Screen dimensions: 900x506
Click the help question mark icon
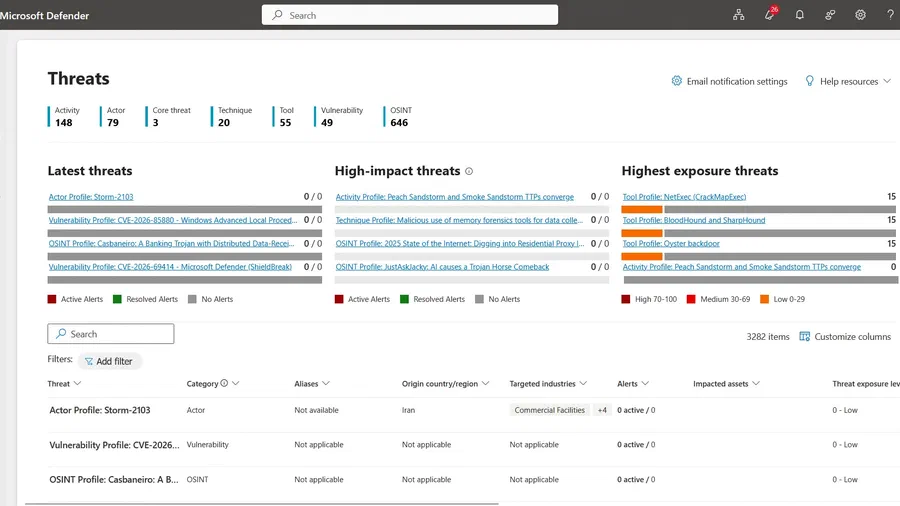coord(890,15)
